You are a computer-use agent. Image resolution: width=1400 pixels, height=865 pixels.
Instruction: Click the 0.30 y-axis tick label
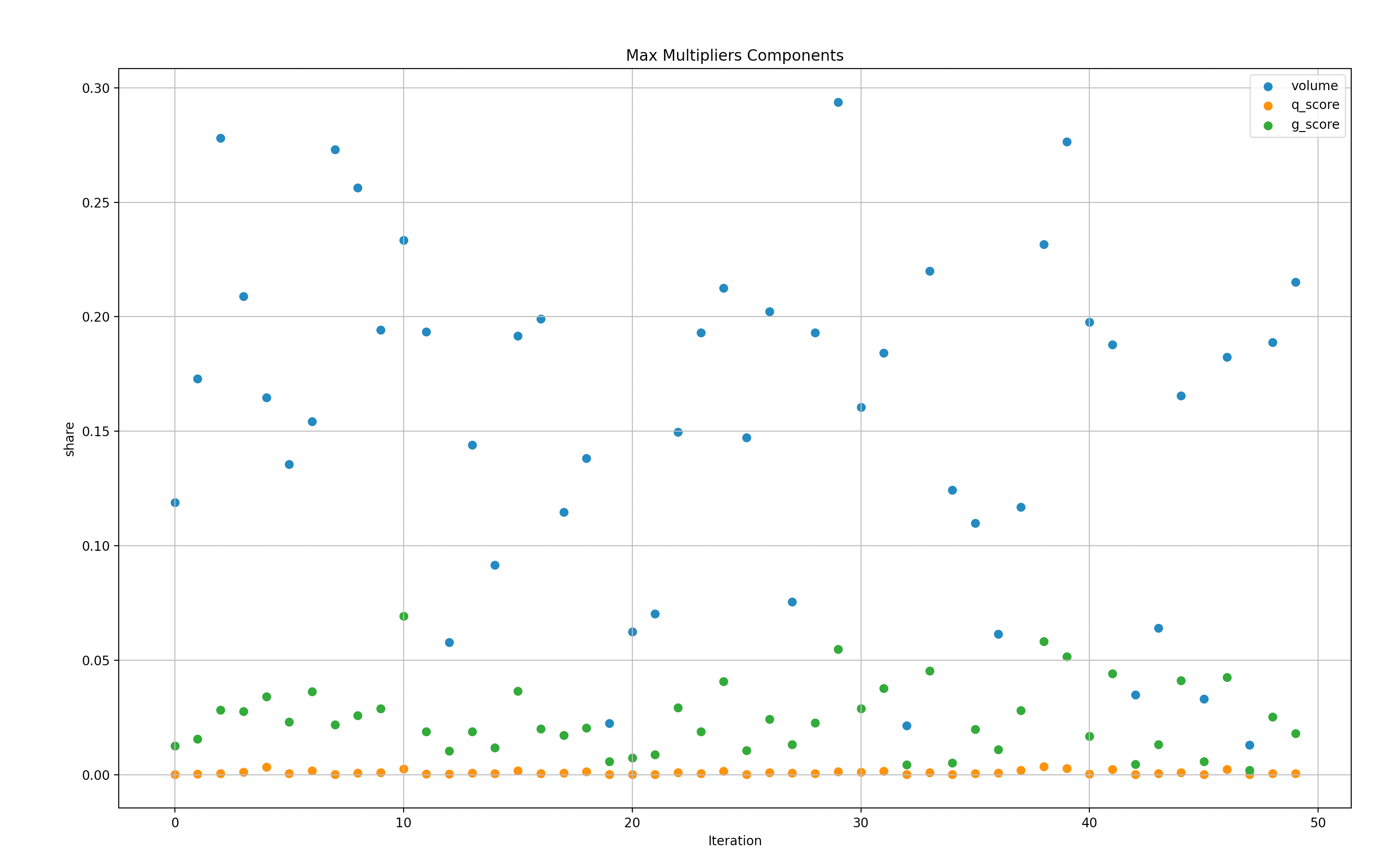coord(96,88)
